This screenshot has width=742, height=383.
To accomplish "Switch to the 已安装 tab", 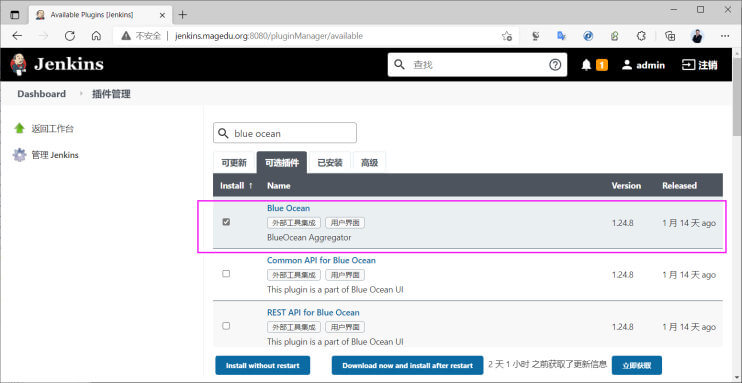I will pyautogui.click(x=329, y=163).
